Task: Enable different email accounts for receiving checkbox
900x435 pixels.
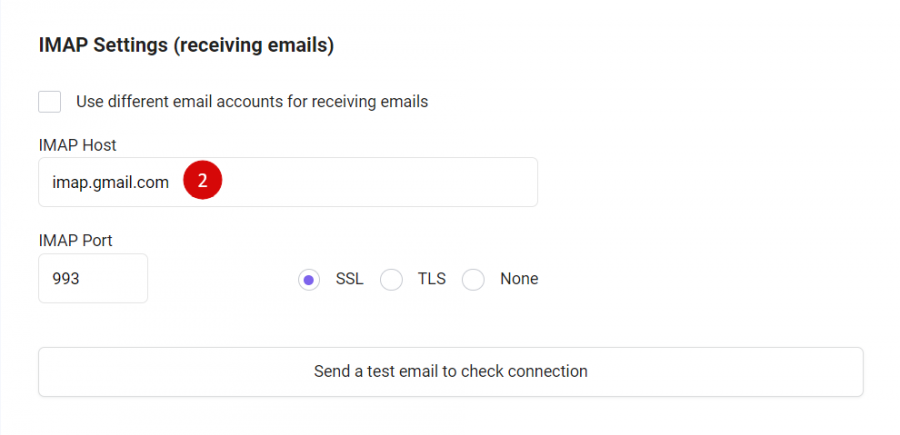Action: coord(49,102)
